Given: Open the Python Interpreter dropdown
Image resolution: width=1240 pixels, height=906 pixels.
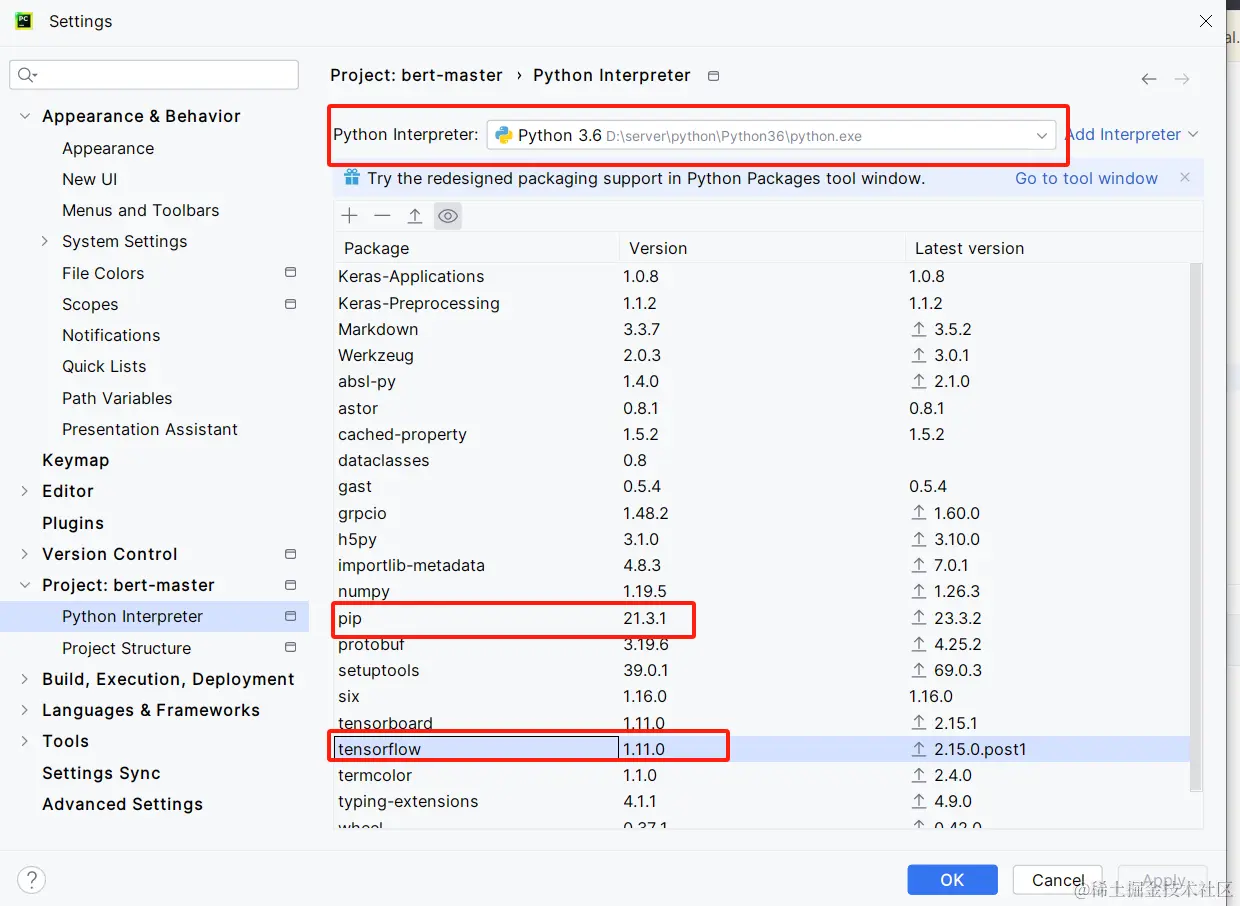Looking at the screenshot, I should (x=771, y=135).
